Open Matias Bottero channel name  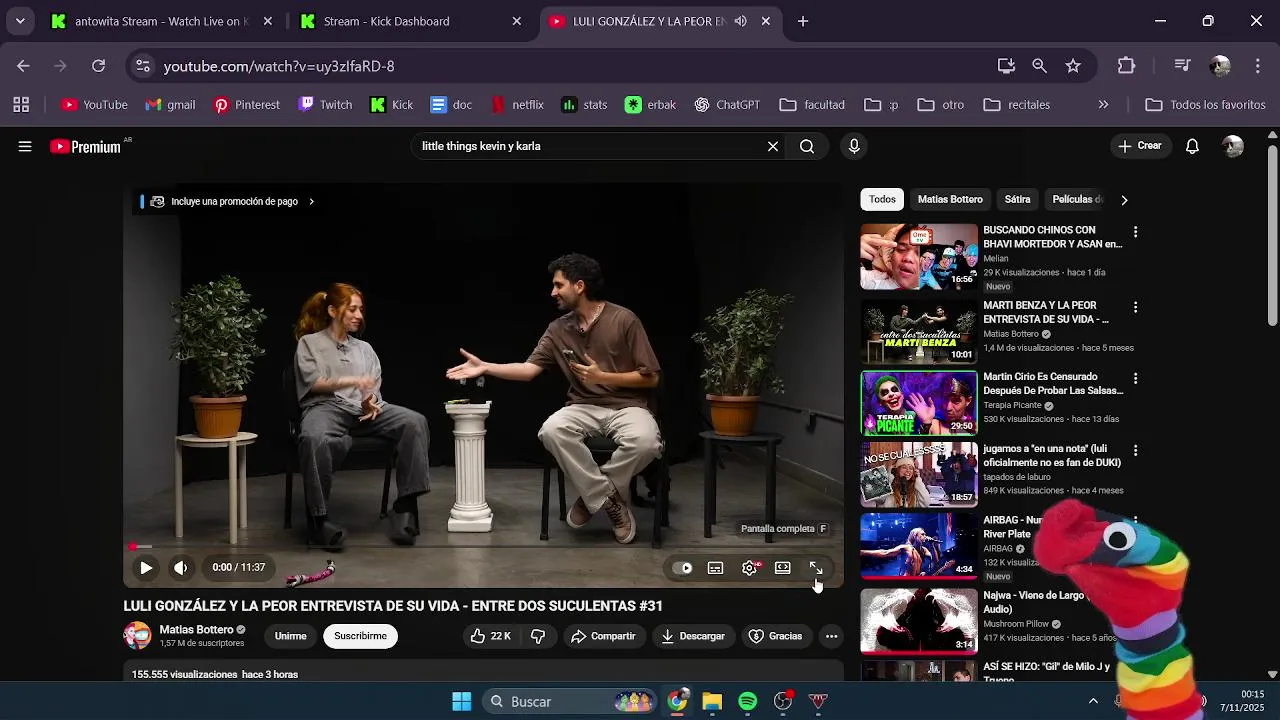196,629
